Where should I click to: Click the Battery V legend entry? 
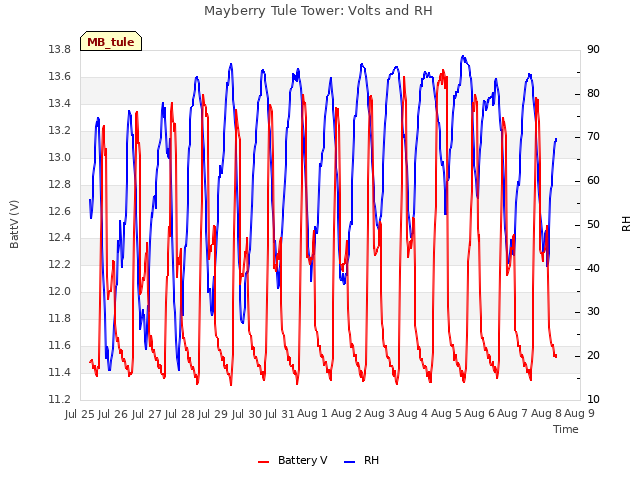(292, 460)
